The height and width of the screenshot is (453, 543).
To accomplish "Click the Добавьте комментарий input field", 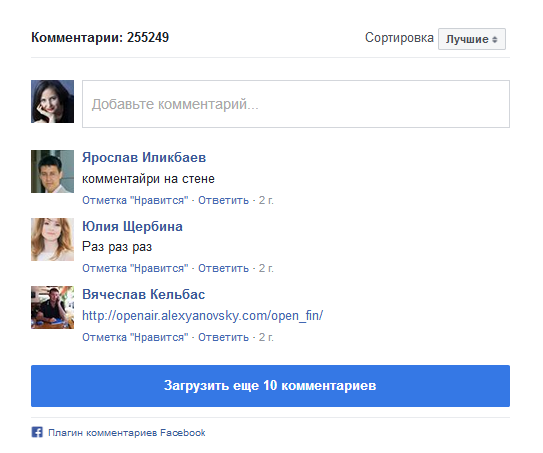I will [x=296, y=104].
